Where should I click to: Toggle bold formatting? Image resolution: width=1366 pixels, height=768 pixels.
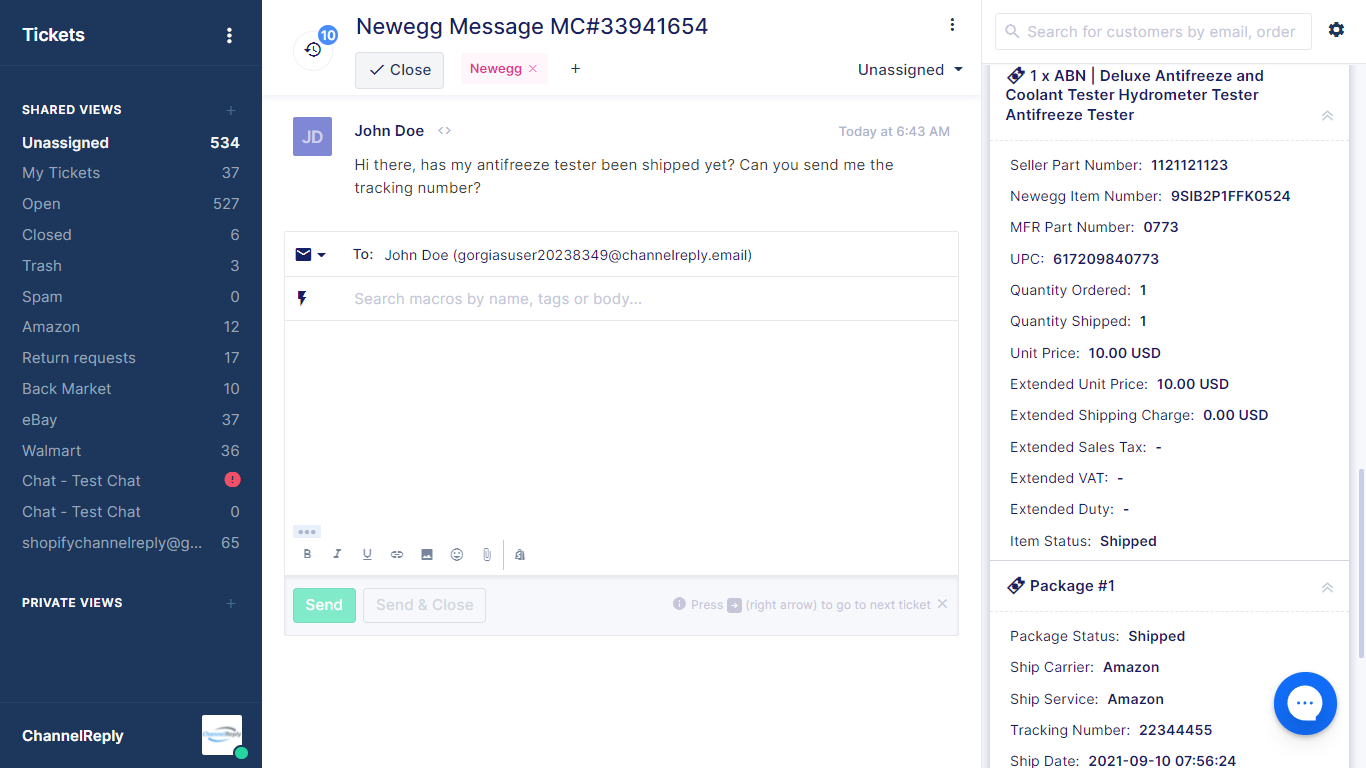coord(307,554)
